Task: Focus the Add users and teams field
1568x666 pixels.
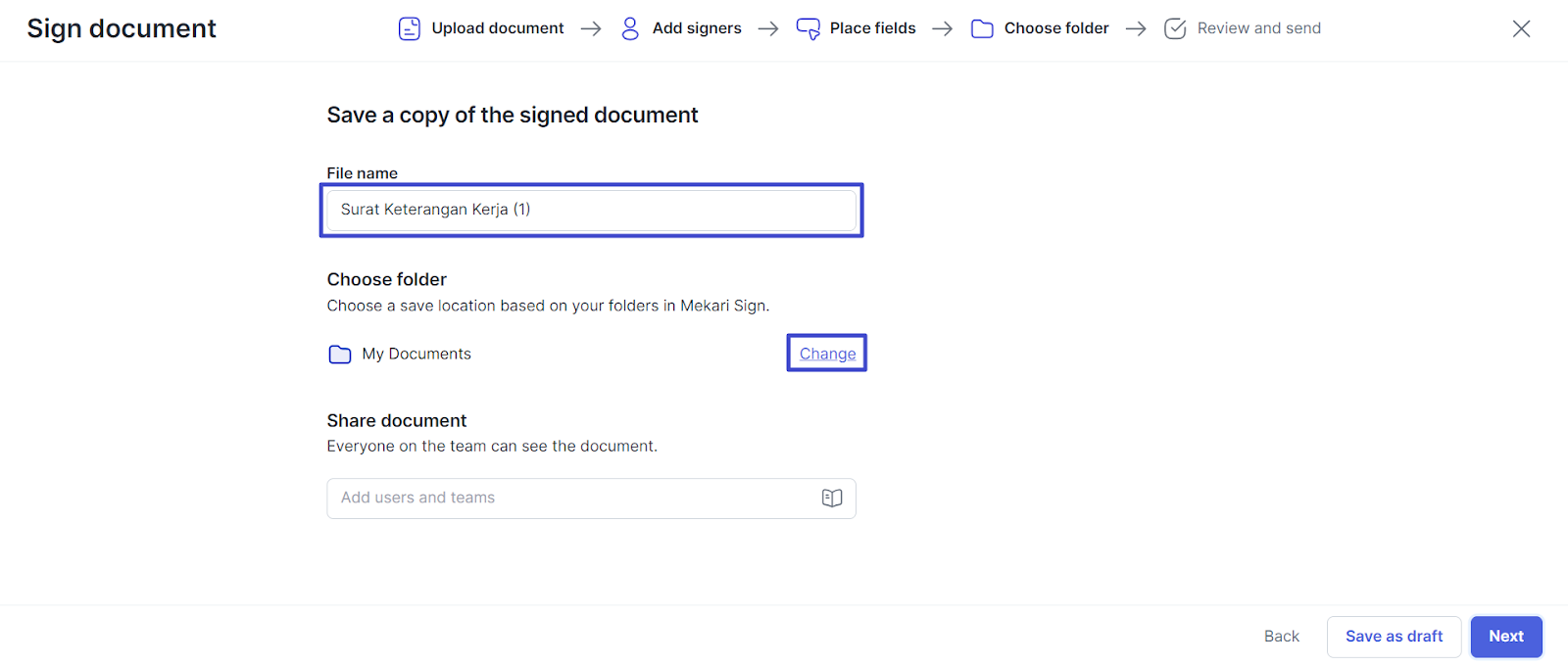Action: pos(573,499)
